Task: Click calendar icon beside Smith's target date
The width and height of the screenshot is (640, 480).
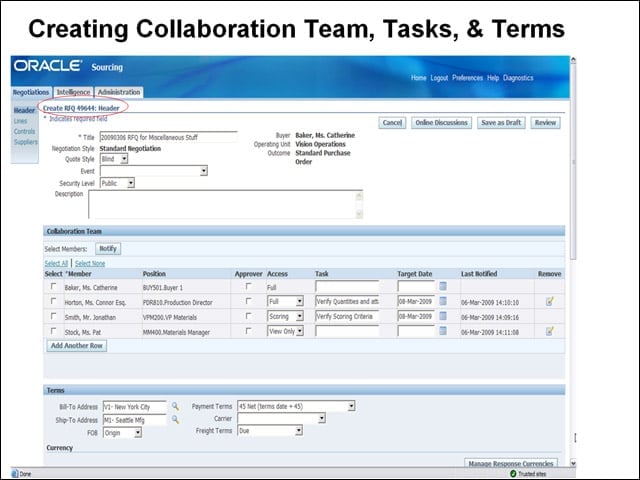Action: tap(443, 316)
